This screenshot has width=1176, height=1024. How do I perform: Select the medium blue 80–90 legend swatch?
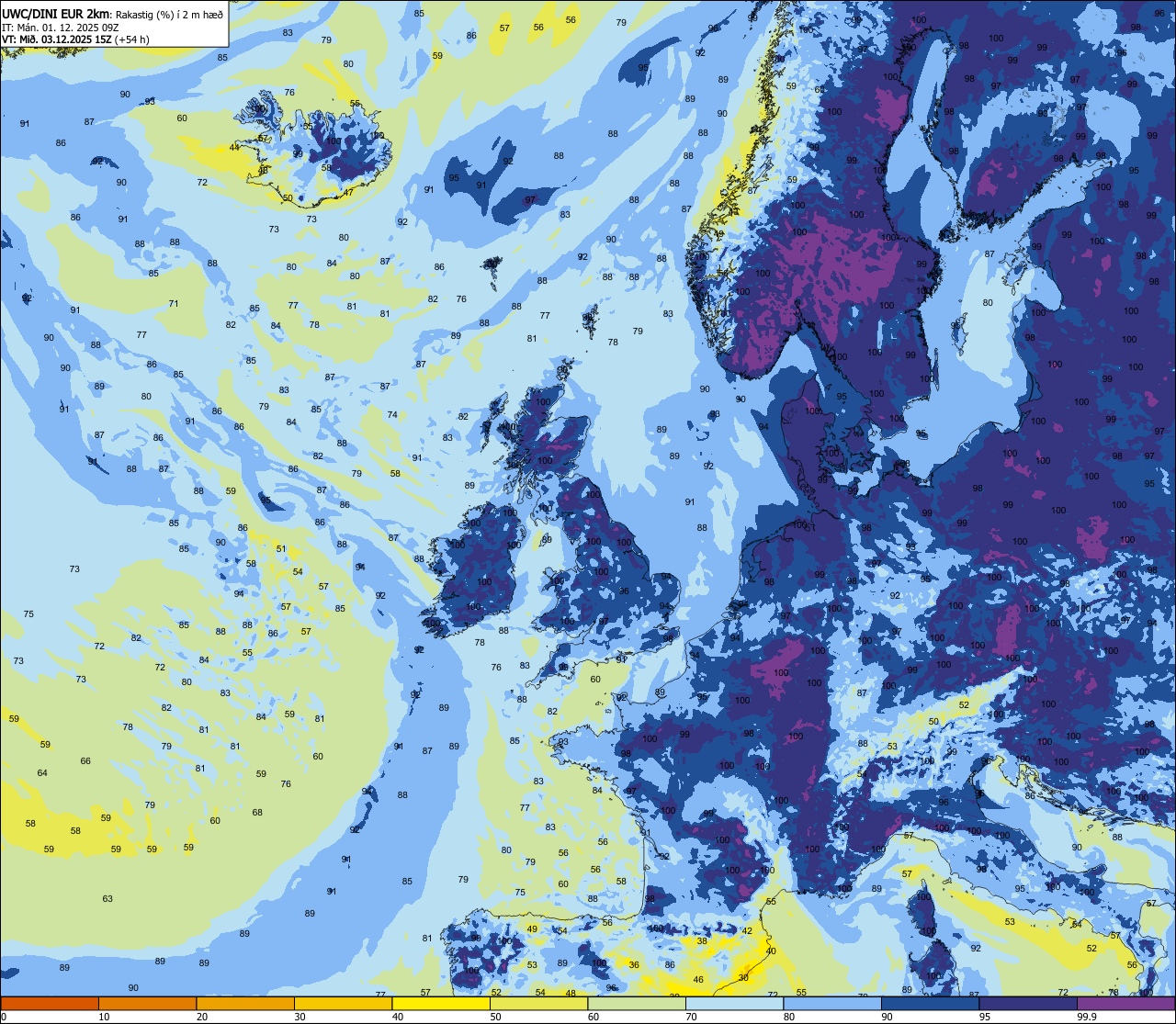(x=832, y=1003)
